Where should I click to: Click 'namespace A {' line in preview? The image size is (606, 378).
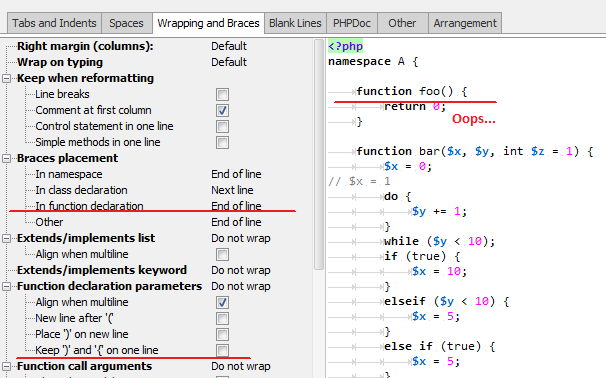pos(373,61)
